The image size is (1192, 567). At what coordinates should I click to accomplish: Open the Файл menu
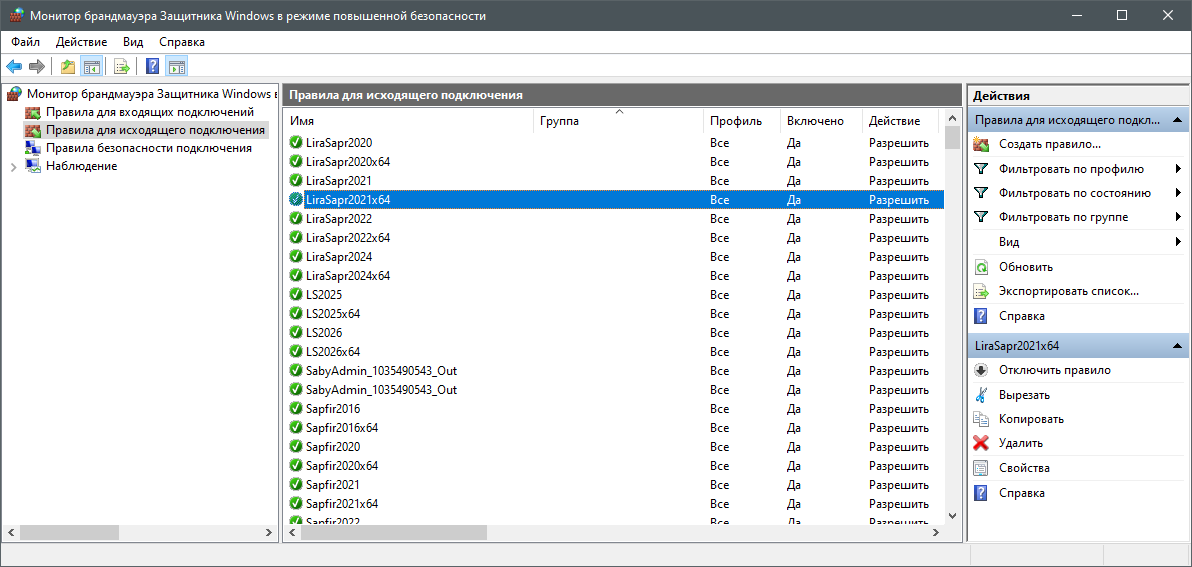26,42
